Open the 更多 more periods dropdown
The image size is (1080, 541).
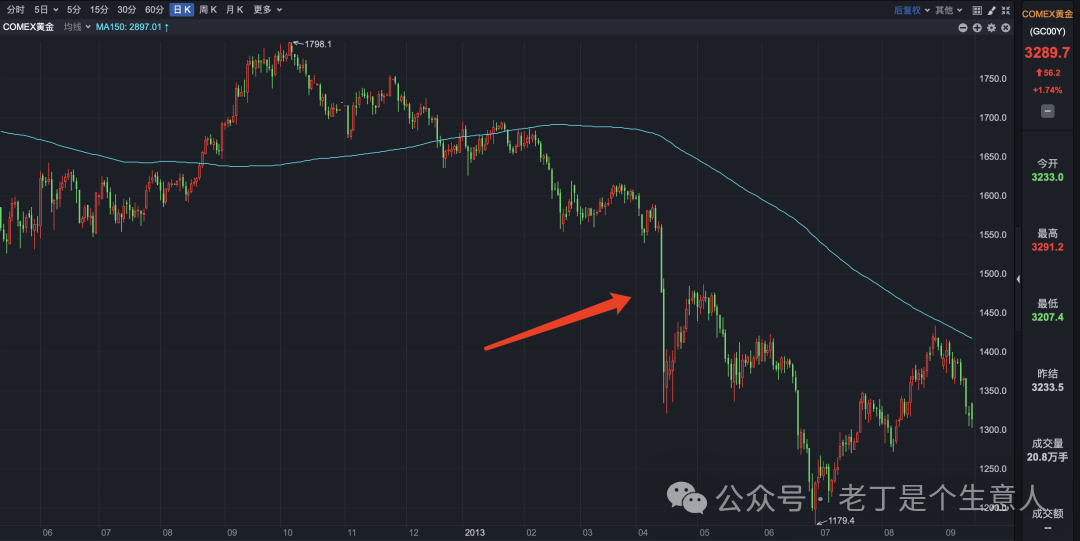267,10
